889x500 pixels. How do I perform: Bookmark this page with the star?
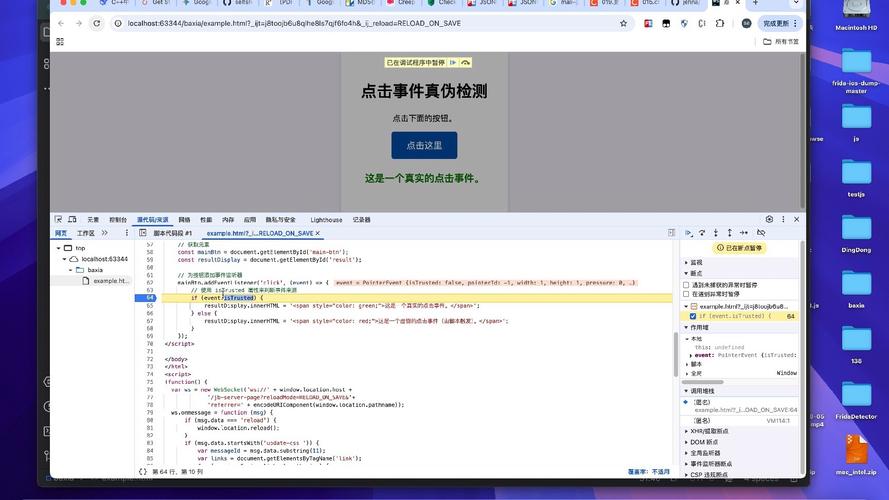(624, 23)
